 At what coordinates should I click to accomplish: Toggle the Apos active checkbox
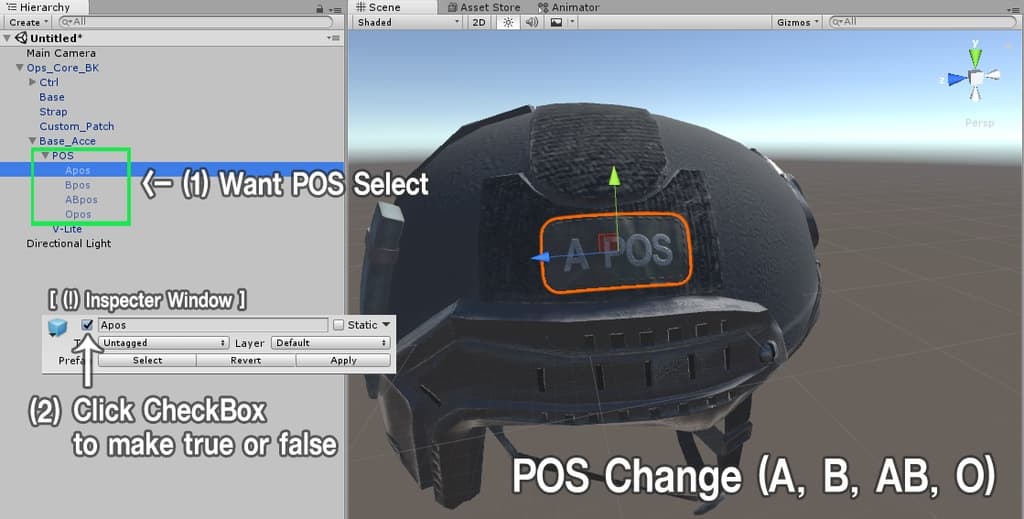88,324
